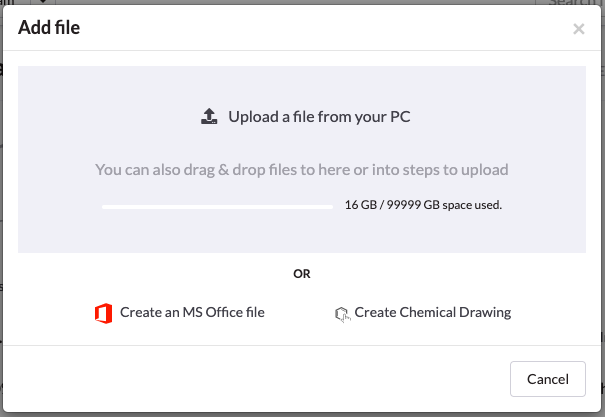
Task: Click the chemical hexagon drawing icon
Action: [342, 314]
